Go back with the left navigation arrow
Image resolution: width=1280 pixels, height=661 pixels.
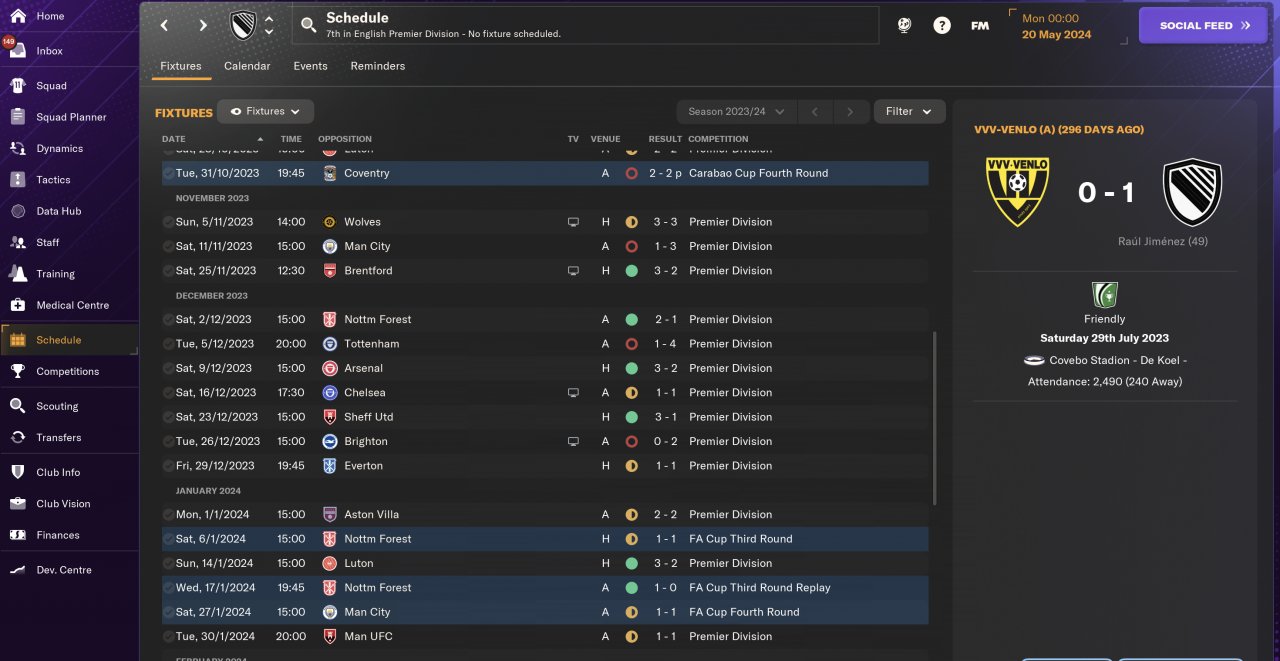(165, 26)
